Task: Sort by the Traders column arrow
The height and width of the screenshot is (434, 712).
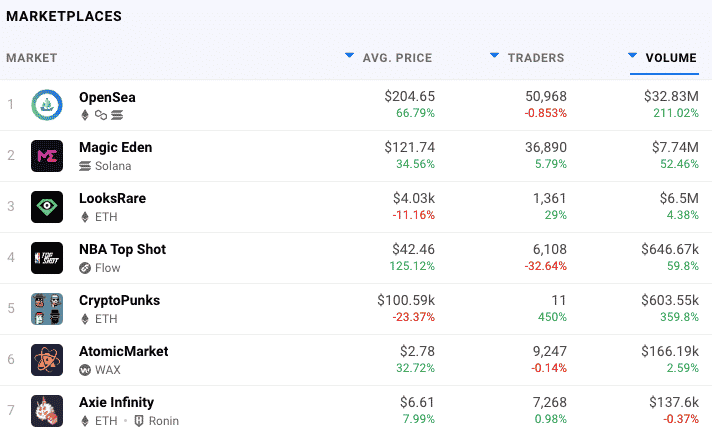Action: point(494,55)
